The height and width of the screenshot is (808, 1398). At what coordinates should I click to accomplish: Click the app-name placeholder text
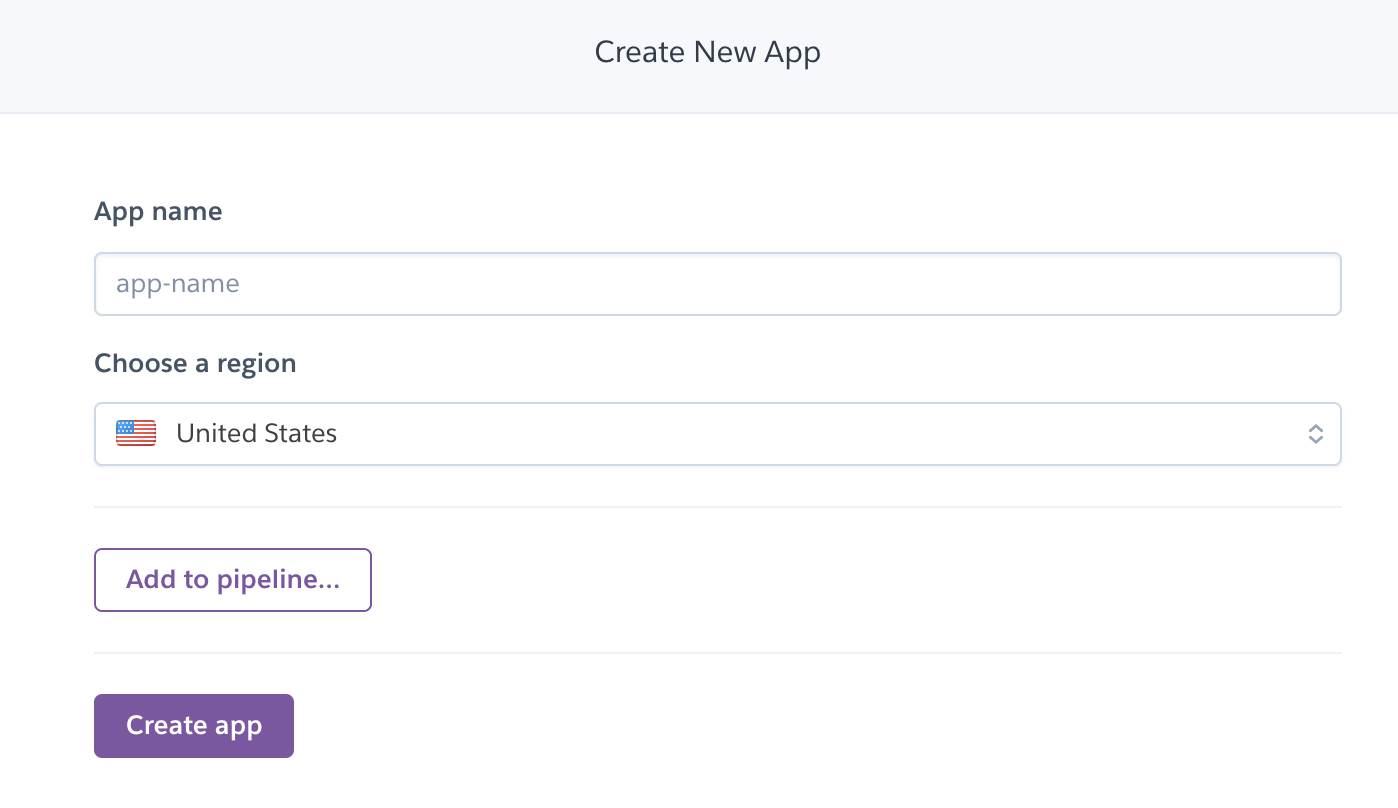178,284
